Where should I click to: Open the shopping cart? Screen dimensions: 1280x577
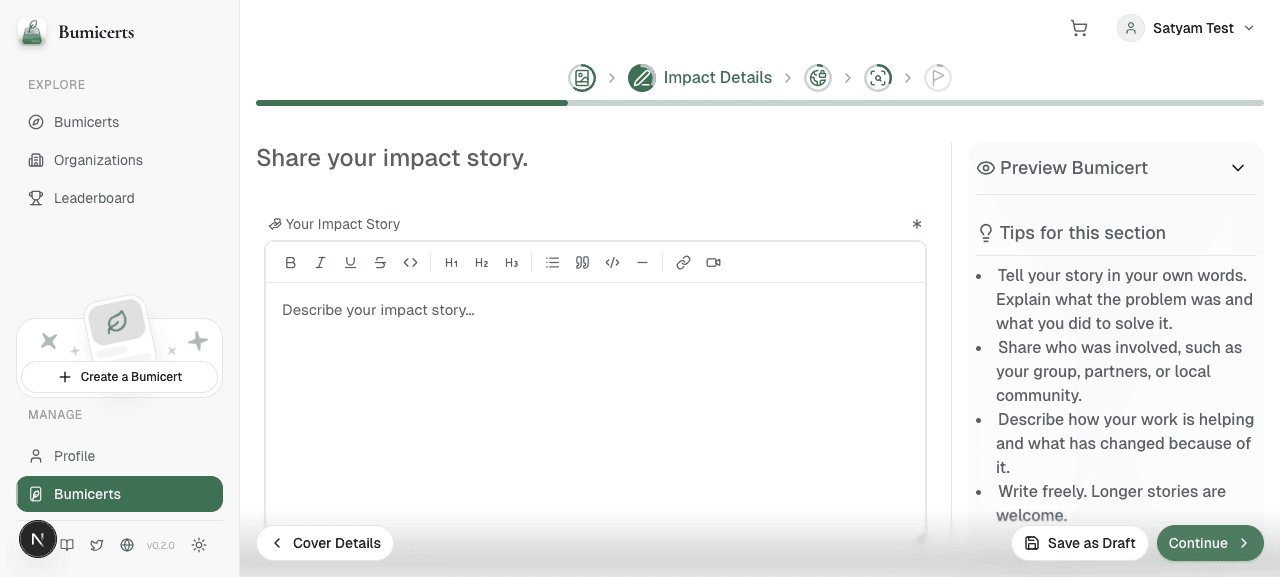tap(1079, 28)
